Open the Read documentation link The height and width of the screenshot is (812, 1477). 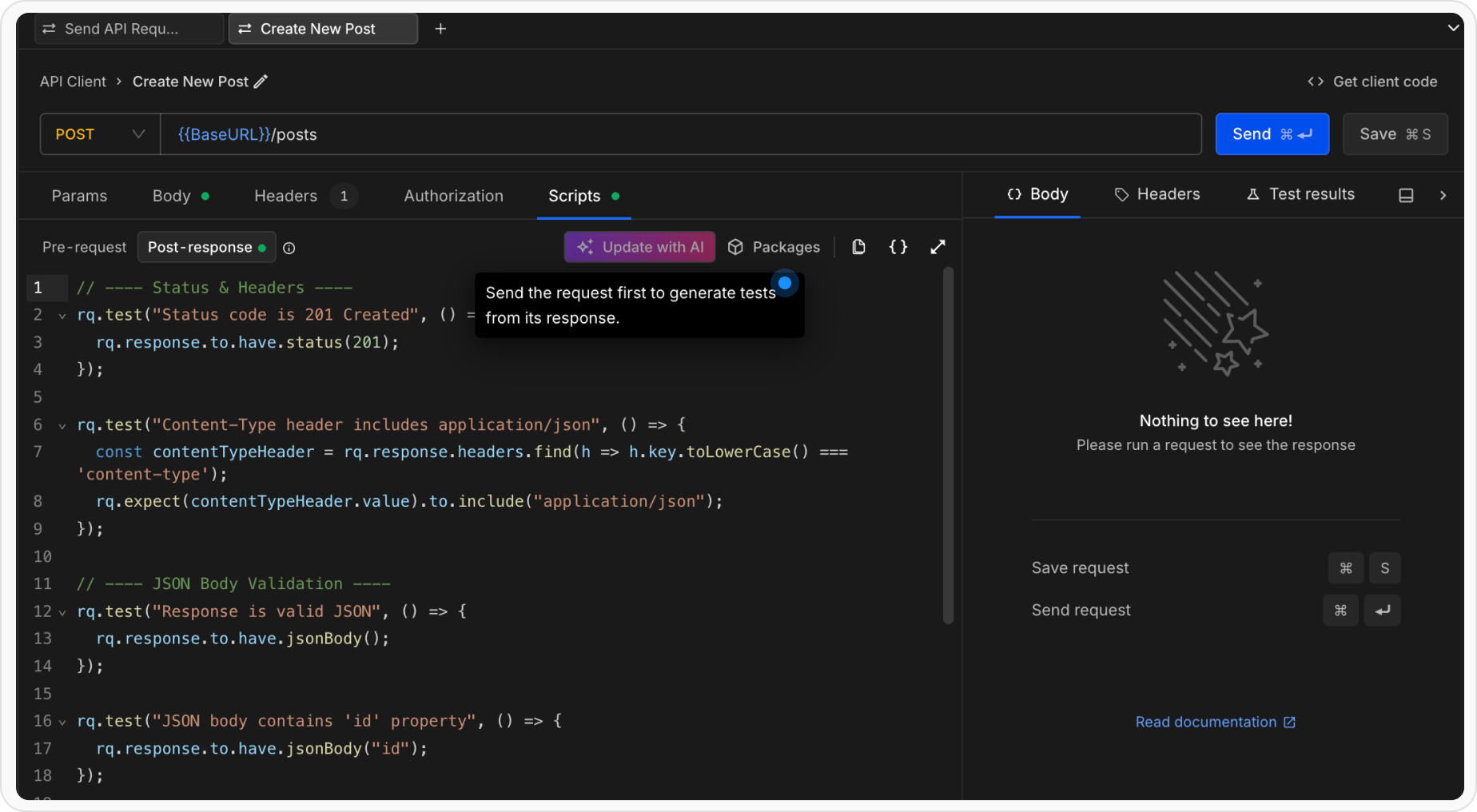[1207, 722]
